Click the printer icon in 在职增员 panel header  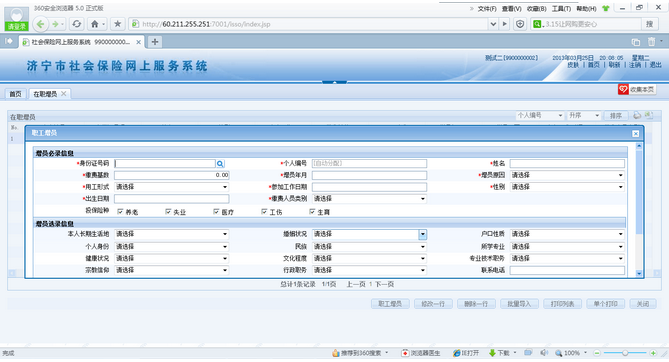[x=637, y=115]
